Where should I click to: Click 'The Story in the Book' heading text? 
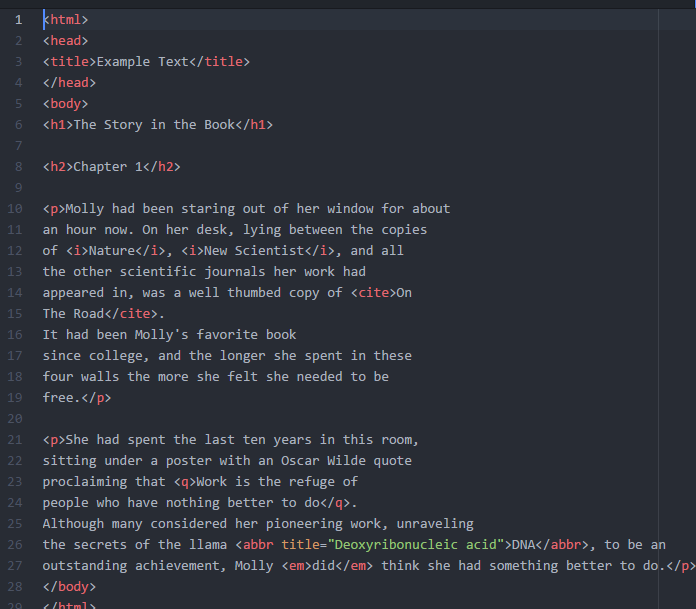pos(154,125)
